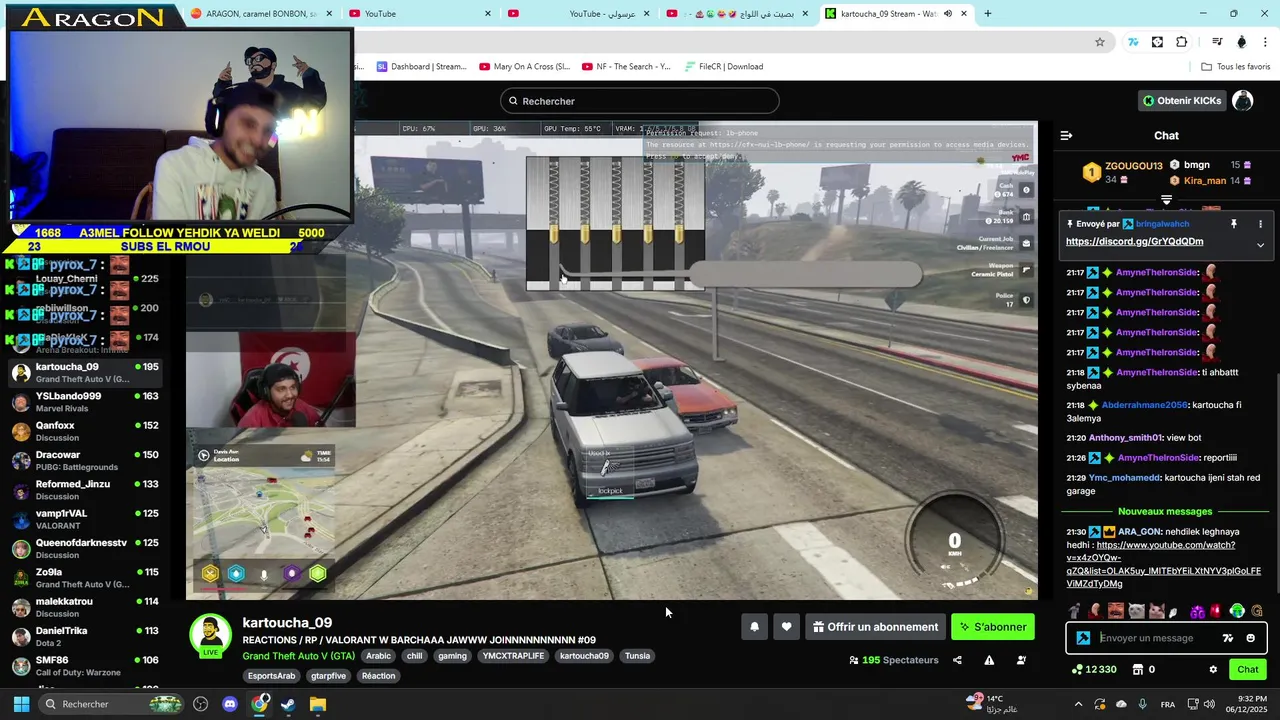Open the Windows Start menu
Viewport: 1280px width, 720px height.
tap(21, 704)
